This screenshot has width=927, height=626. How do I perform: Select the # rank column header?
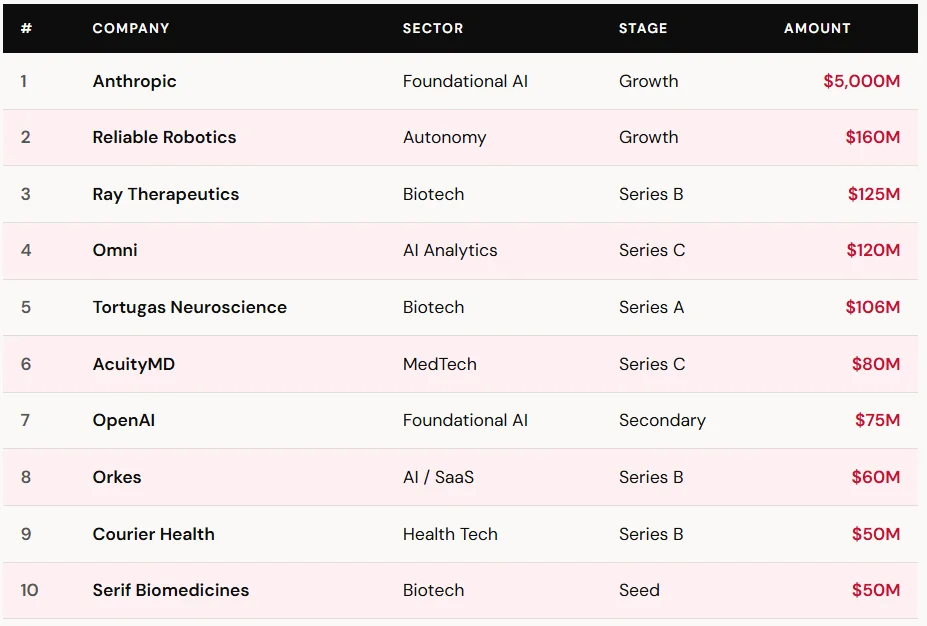(26, 28)
